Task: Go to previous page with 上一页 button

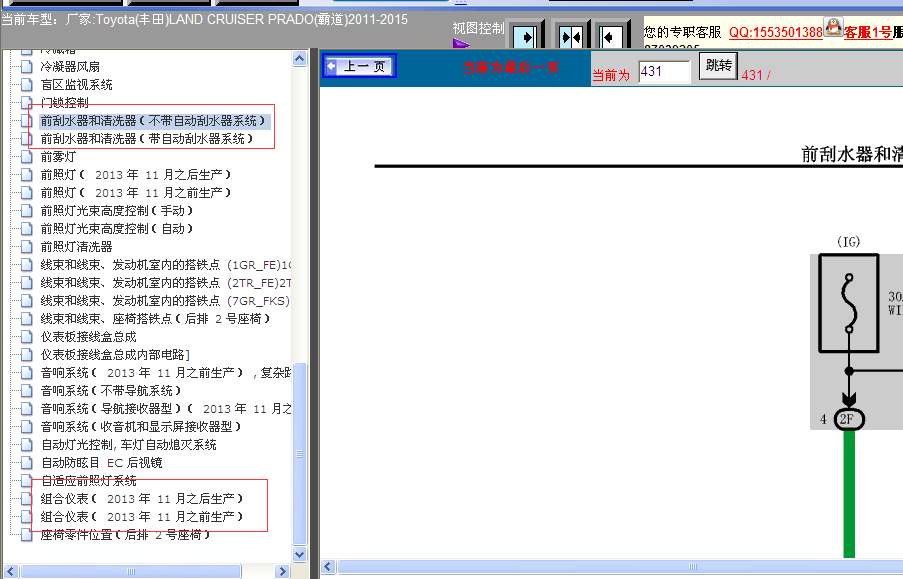Action: [359, 66]
